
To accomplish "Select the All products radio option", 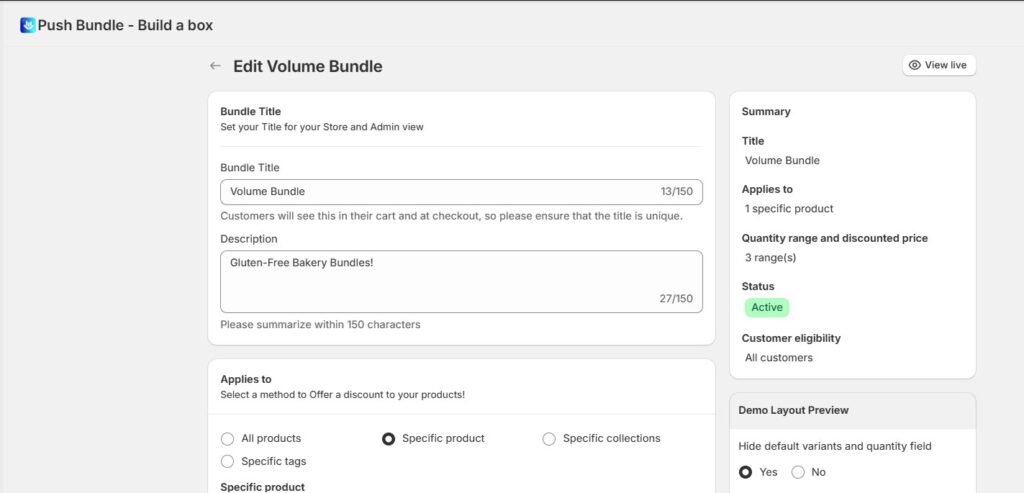I will (227, 438).
